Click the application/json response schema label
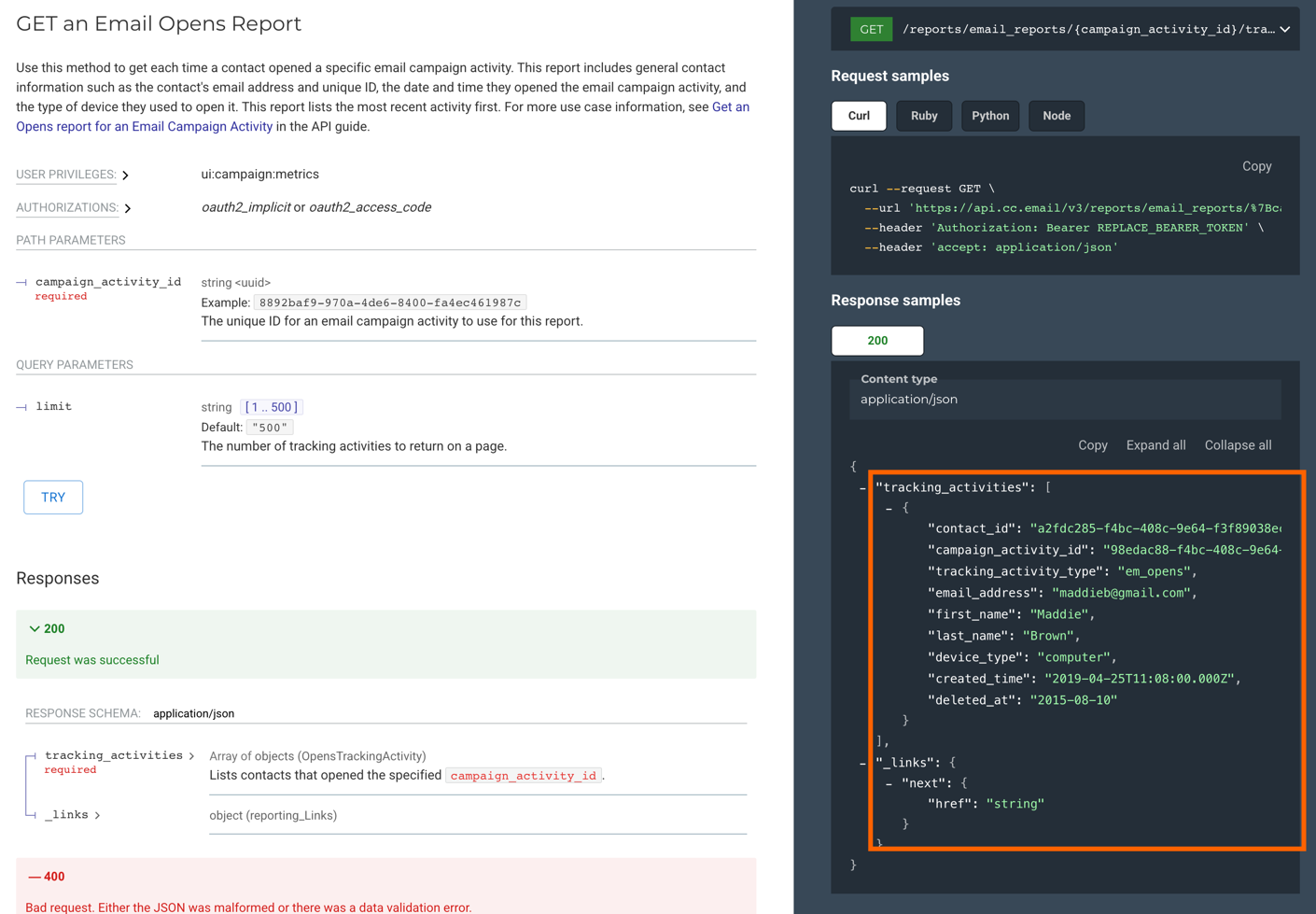1316x914 pixels. pyautogui.click(x=193, y=713)
